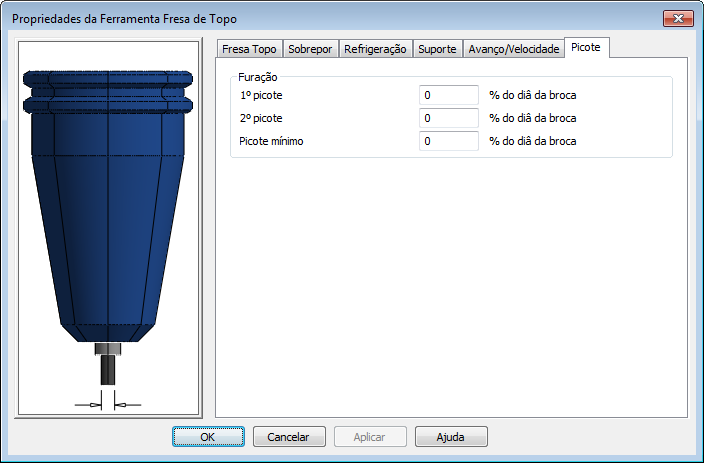
Task: Click '% do diâ da broca' beside Picote mínimo
Action: pos(532,141)
